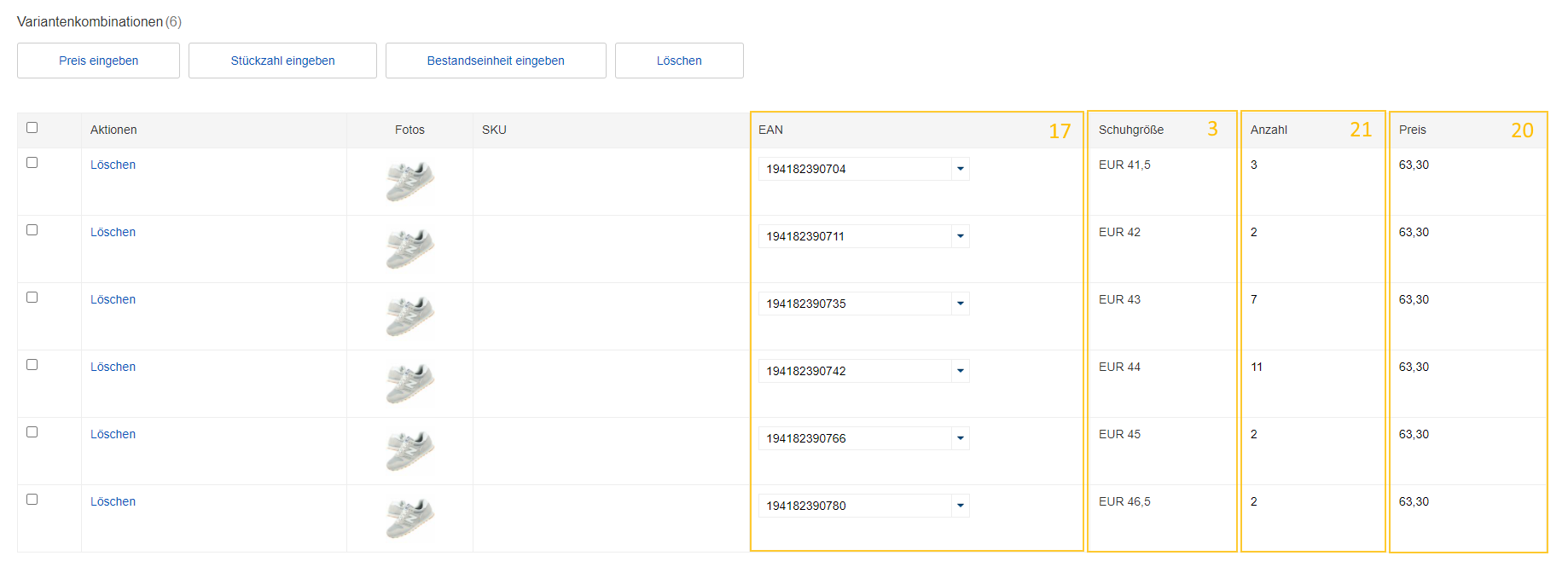Click shoe photo in EUR 43 row
This screenshot has width=1568, height=573.
point(409,316)
